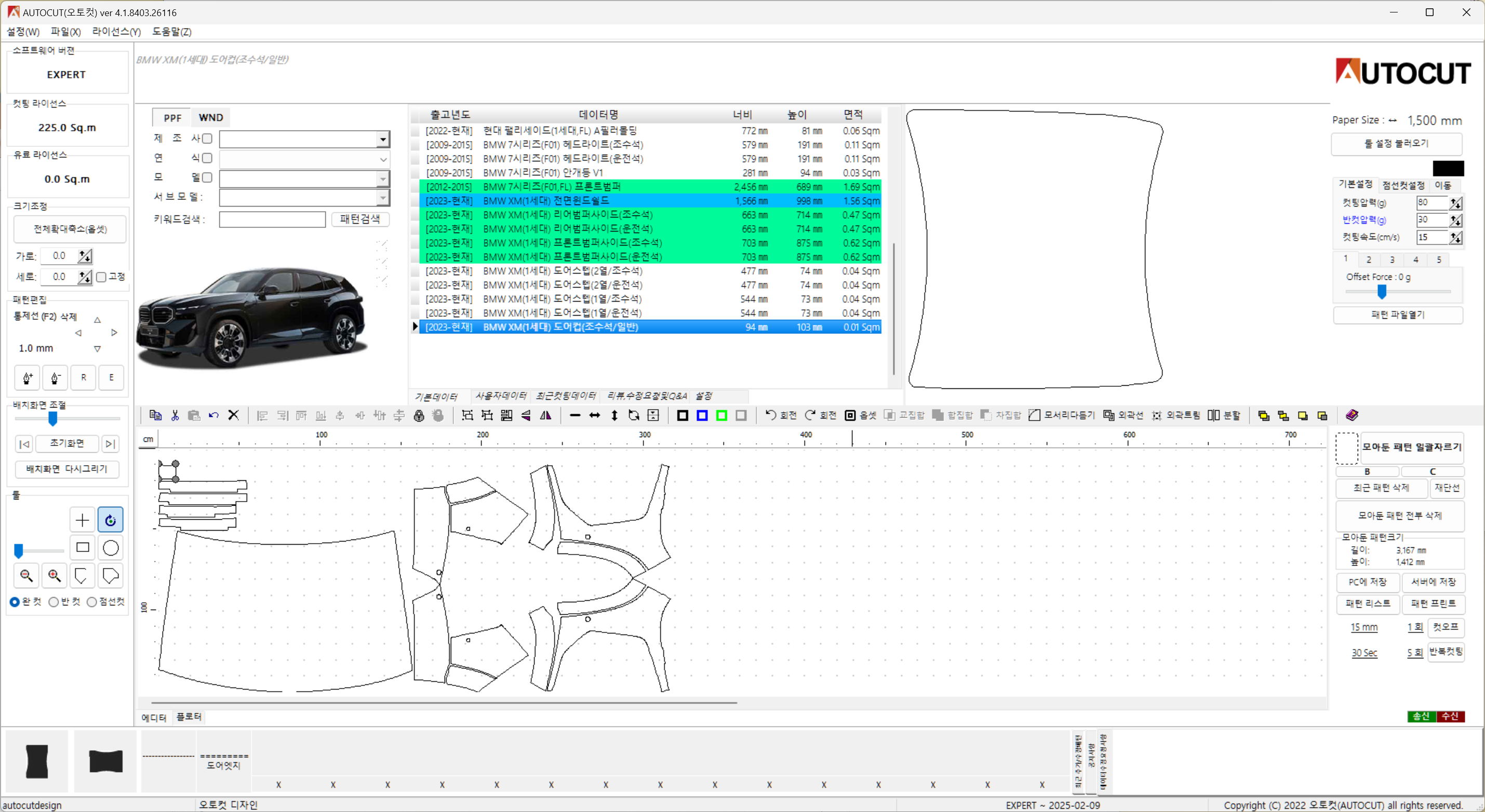
Task: Select the 점선컷 radio button
Action: (91, 602)
